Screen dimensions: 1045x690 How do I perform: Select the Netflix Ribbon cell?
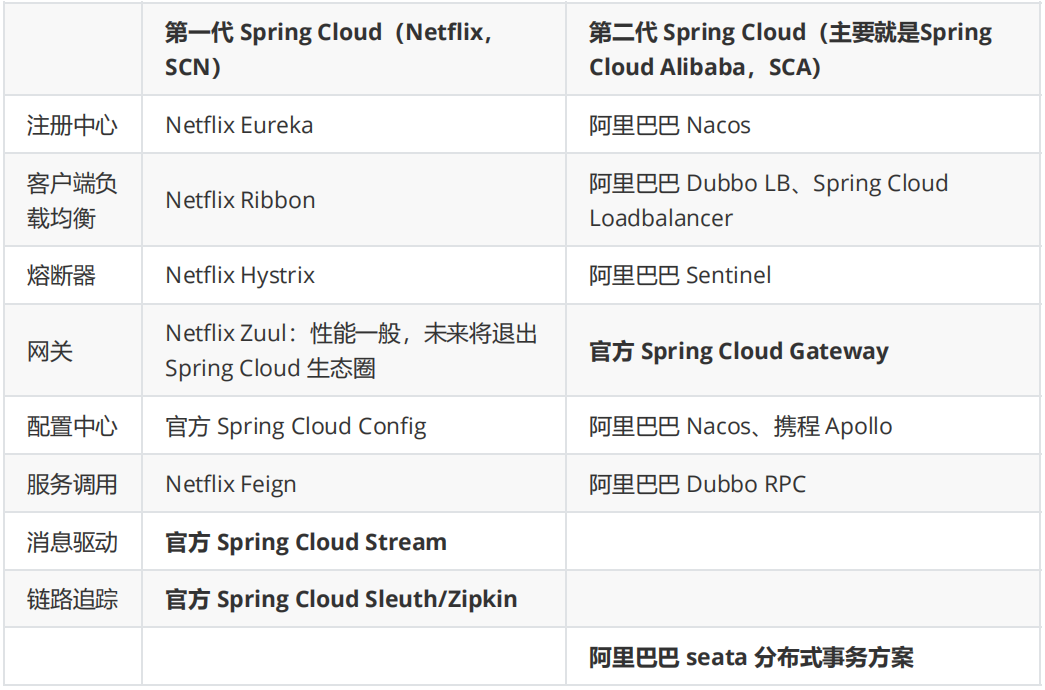point(354,200)
